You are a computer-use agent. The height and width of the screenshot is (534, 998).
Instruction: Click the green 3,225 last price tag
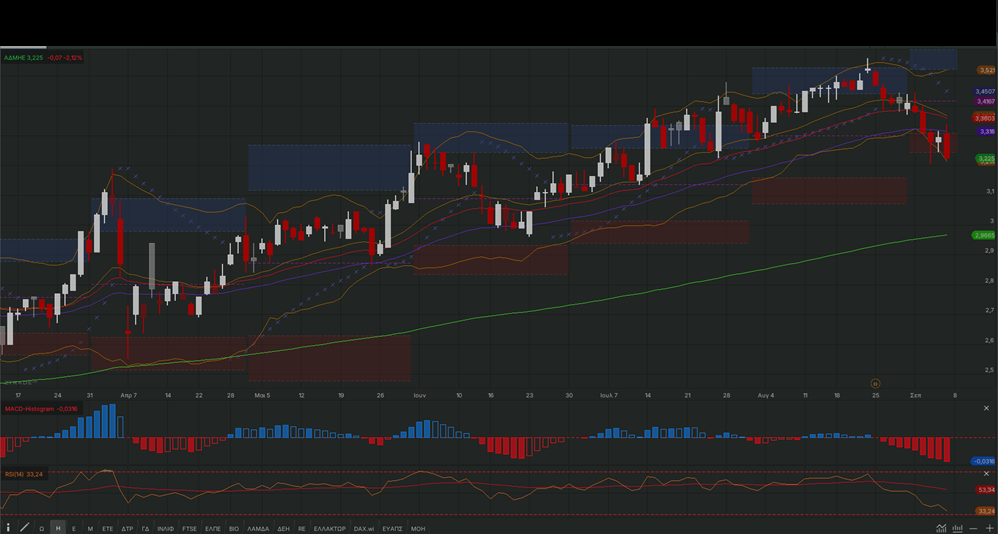point(987,158)
